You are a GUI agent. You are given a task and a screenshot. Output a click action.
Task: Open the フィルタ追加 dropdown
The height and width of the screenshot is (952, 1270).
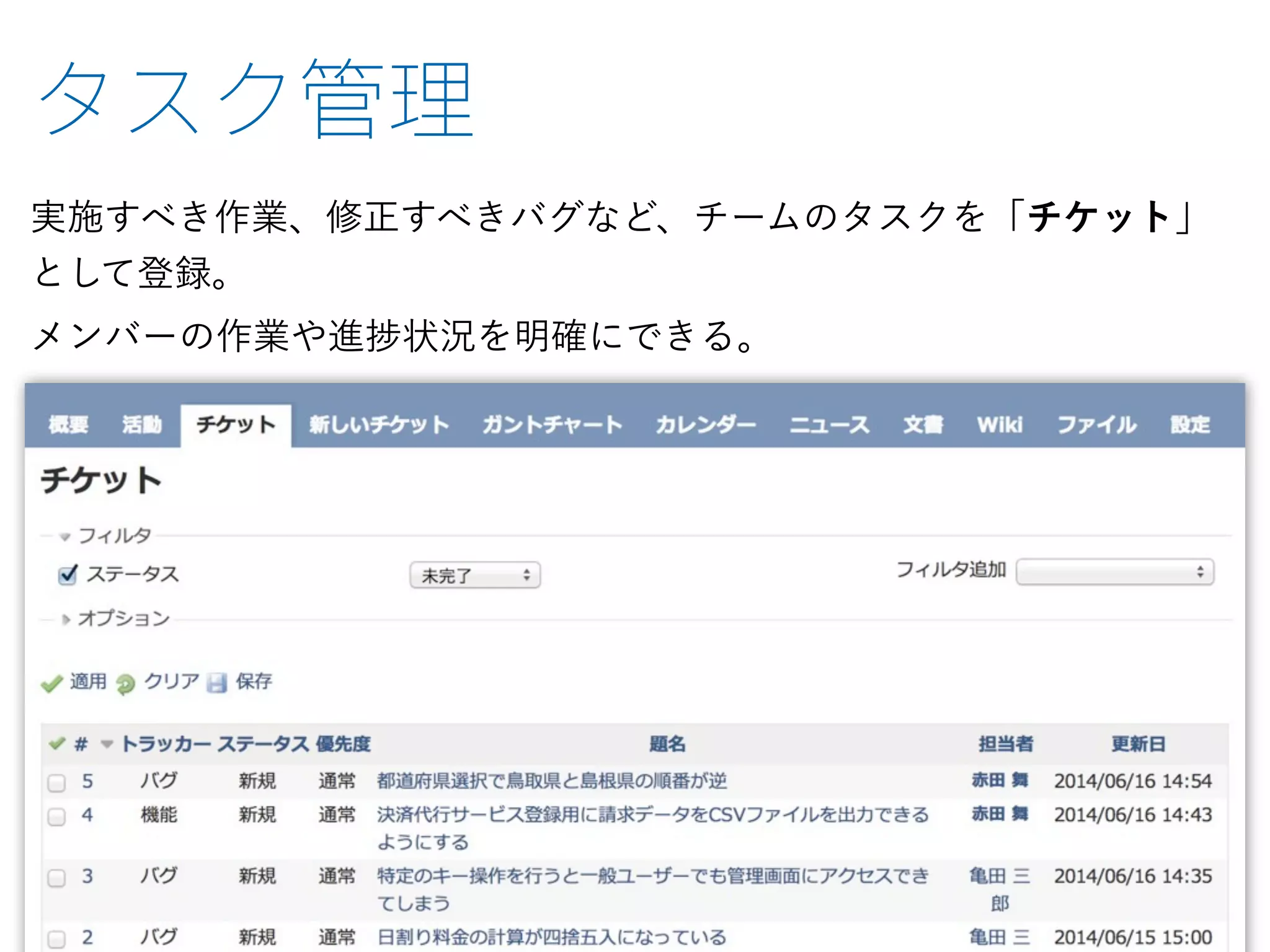point(1115,571)
